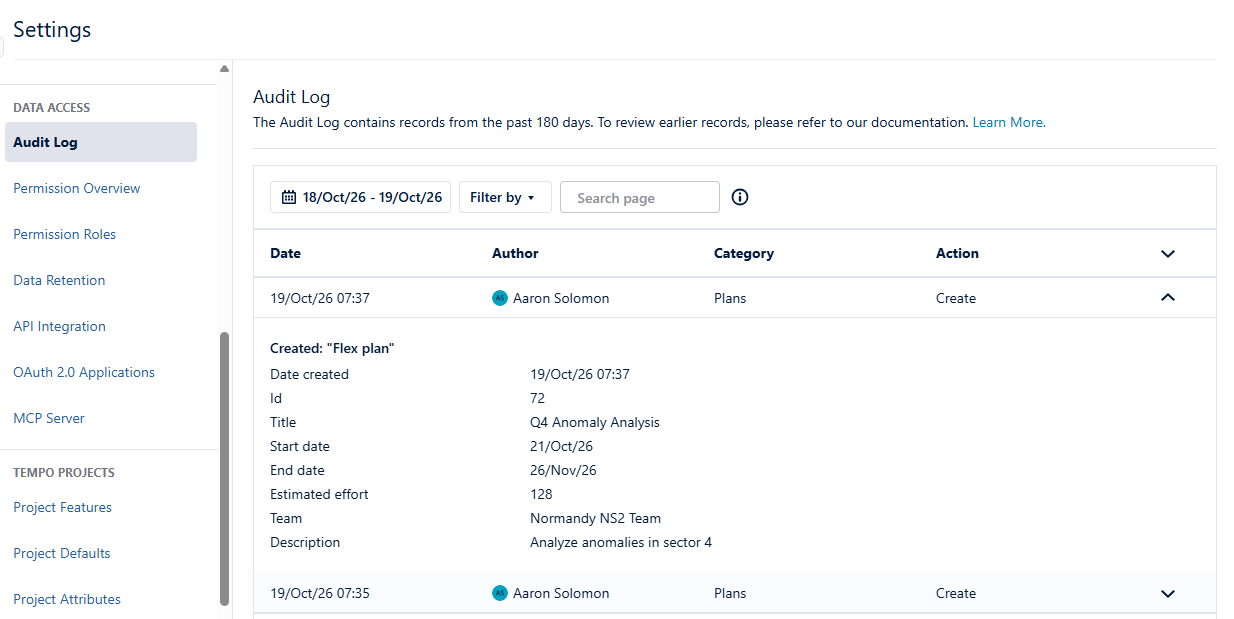
Task: Click the Plans category in the 07:37 row
Action: [x=730, y=298]
